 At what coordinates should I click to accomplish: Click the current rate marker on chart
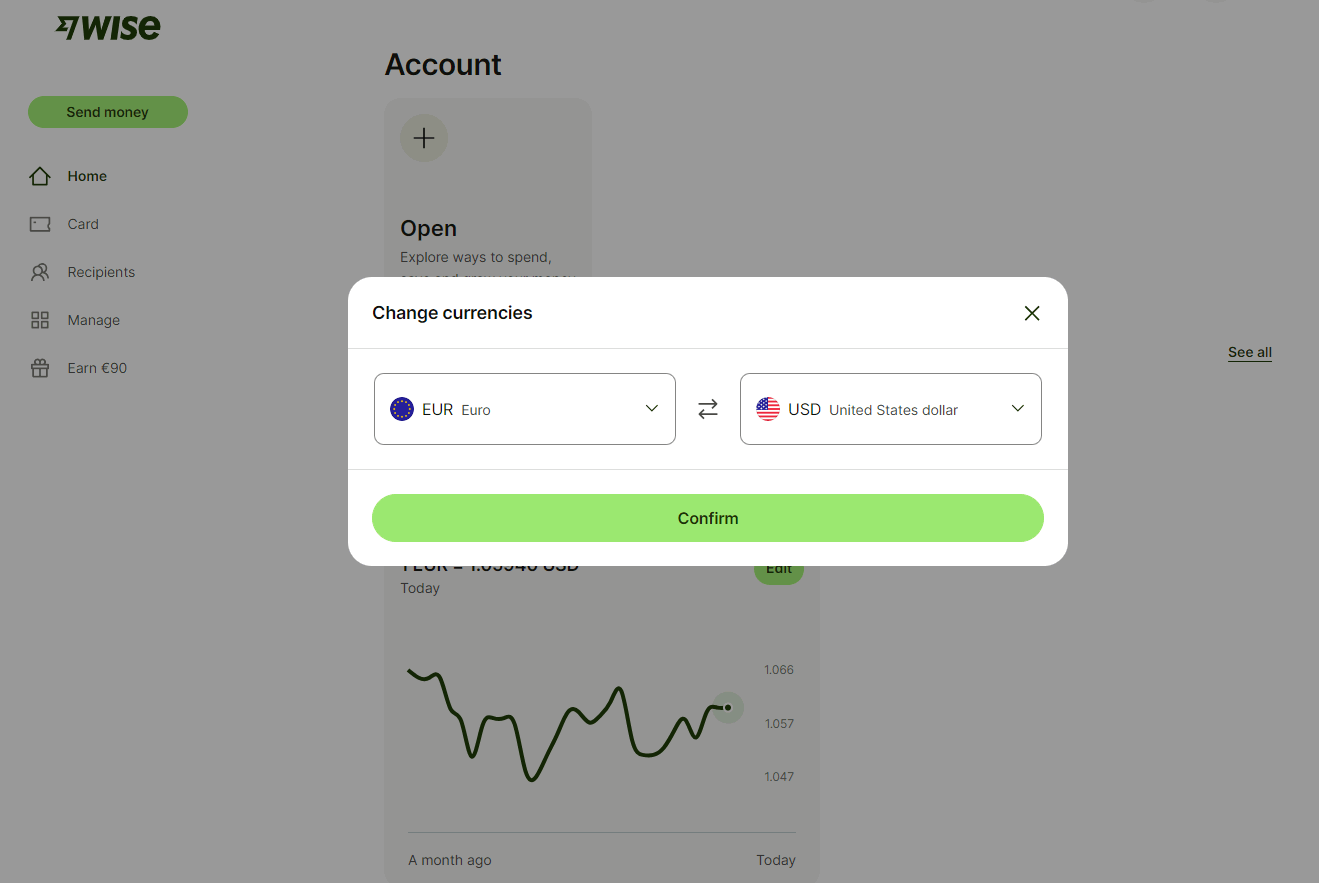click(x=728, y=707)
